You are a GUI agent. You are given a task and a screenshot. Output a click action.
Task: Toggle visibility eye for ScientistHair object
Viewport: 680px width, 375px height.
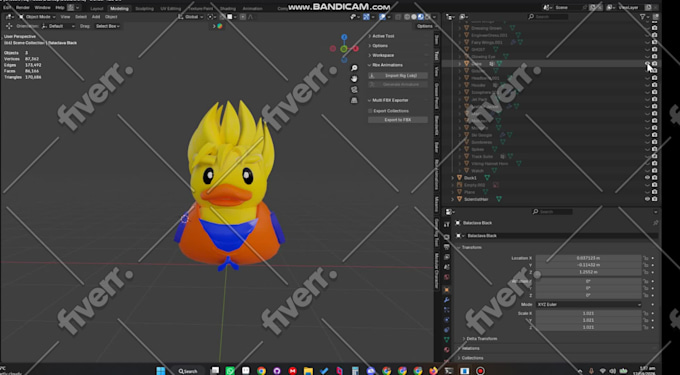tap(647, 199)
